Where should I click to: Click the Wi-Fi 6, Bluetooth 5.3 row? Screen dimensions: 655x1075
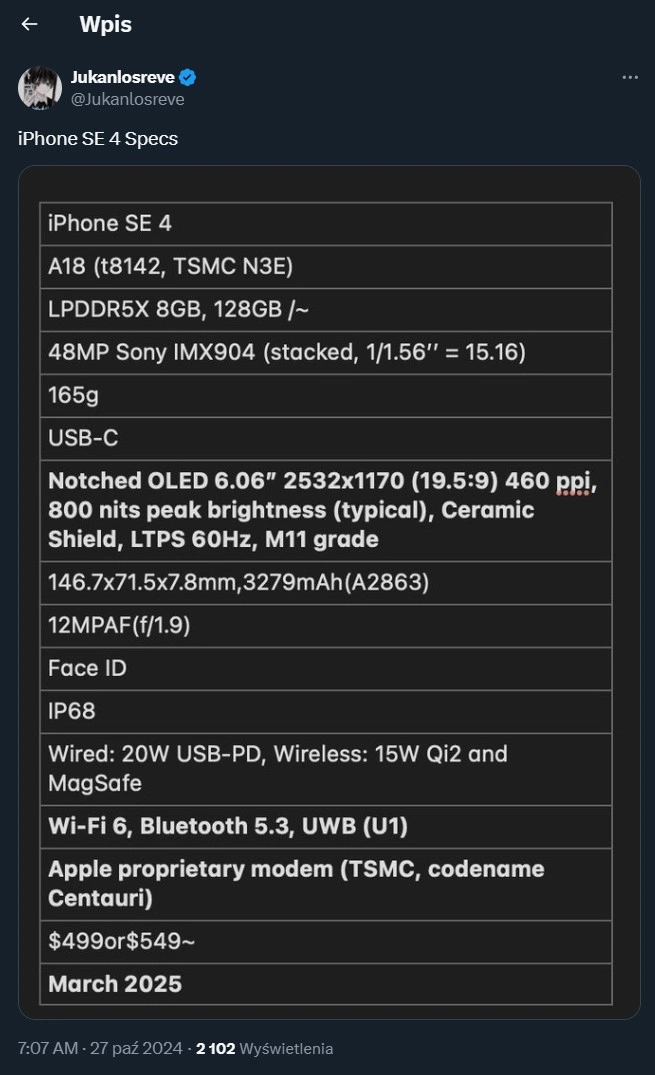tap(326, 826)
